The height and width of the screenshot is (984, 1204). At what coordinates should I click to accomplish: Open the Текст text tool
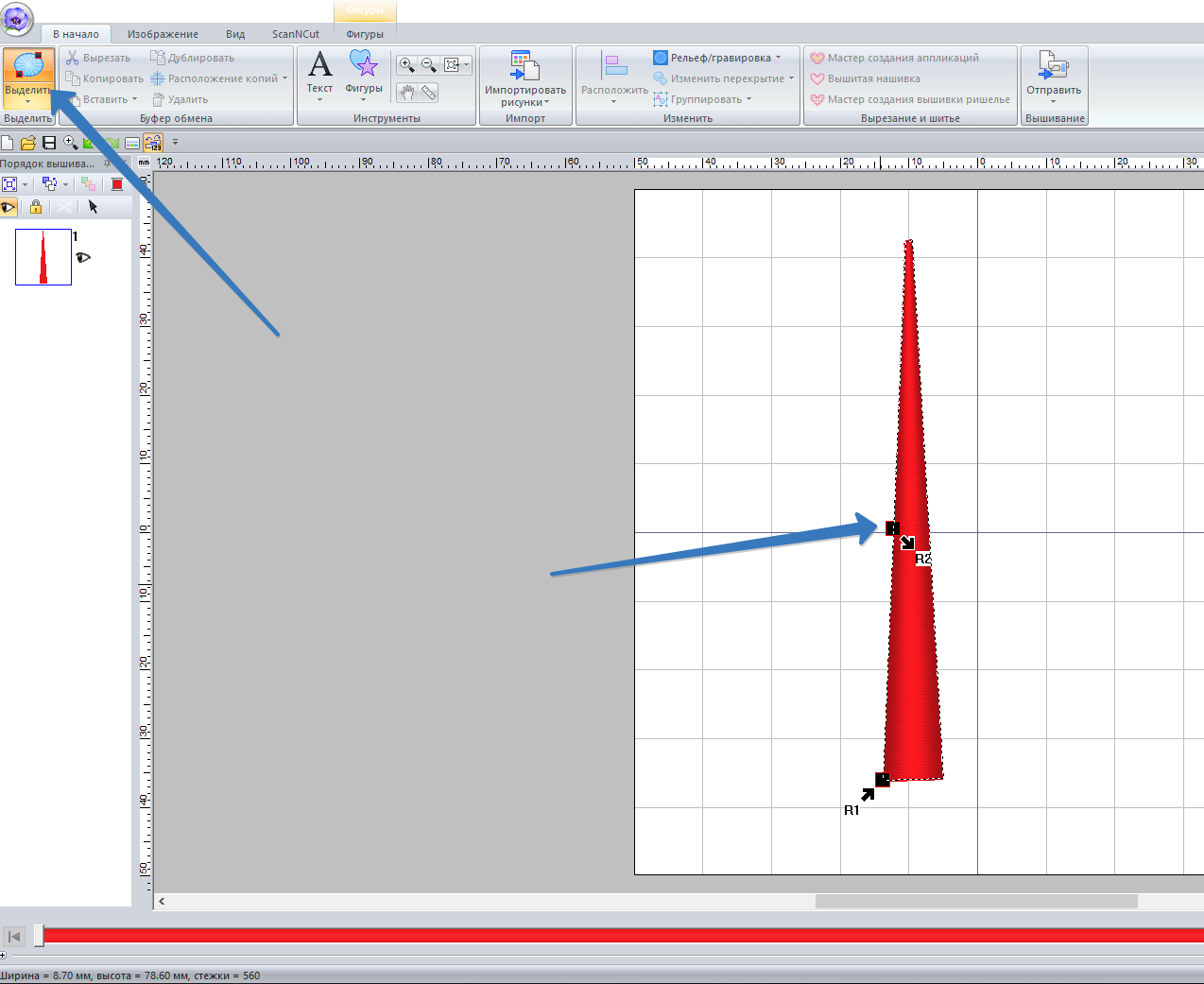pyautogui.click(x=319, y=74)
